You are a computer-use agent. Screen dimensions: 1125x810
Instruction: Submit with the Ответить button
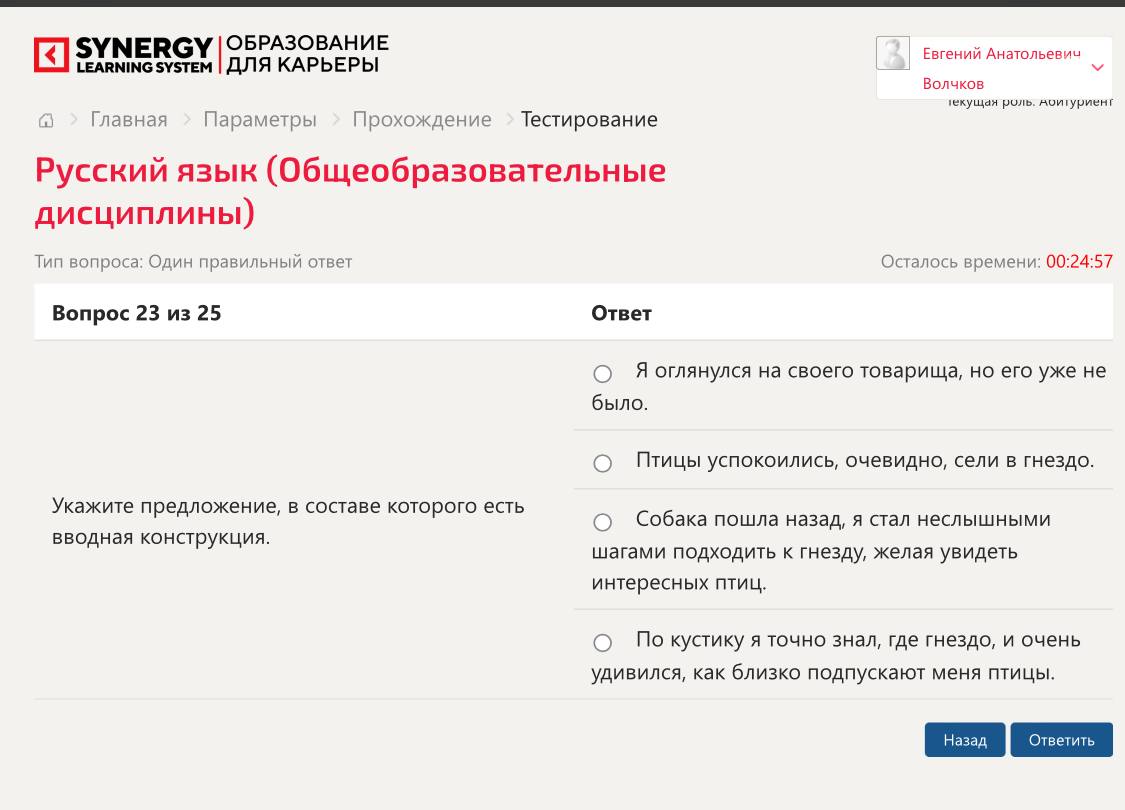[x=1061, y=740]
